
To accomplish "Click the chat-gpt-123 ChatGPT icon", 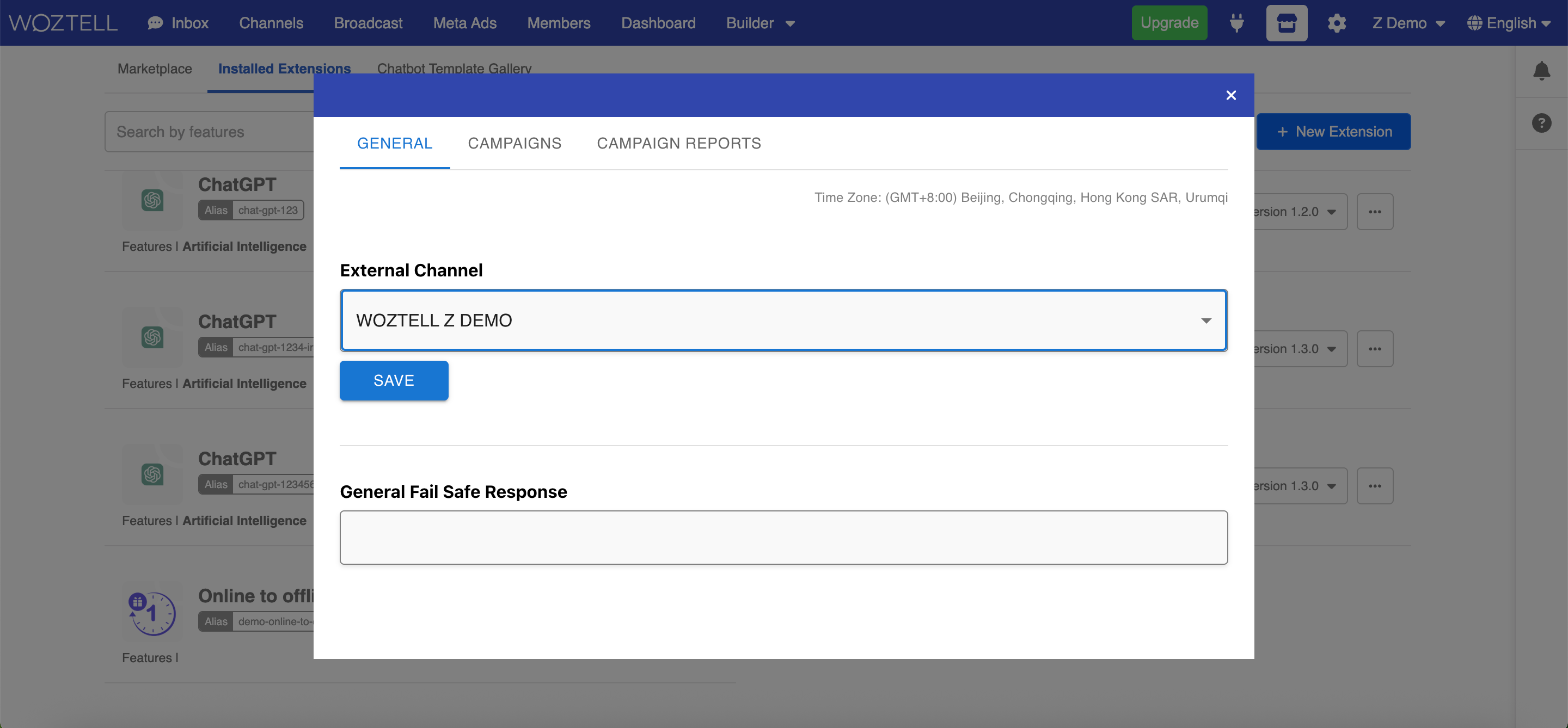I will point(152,200).
